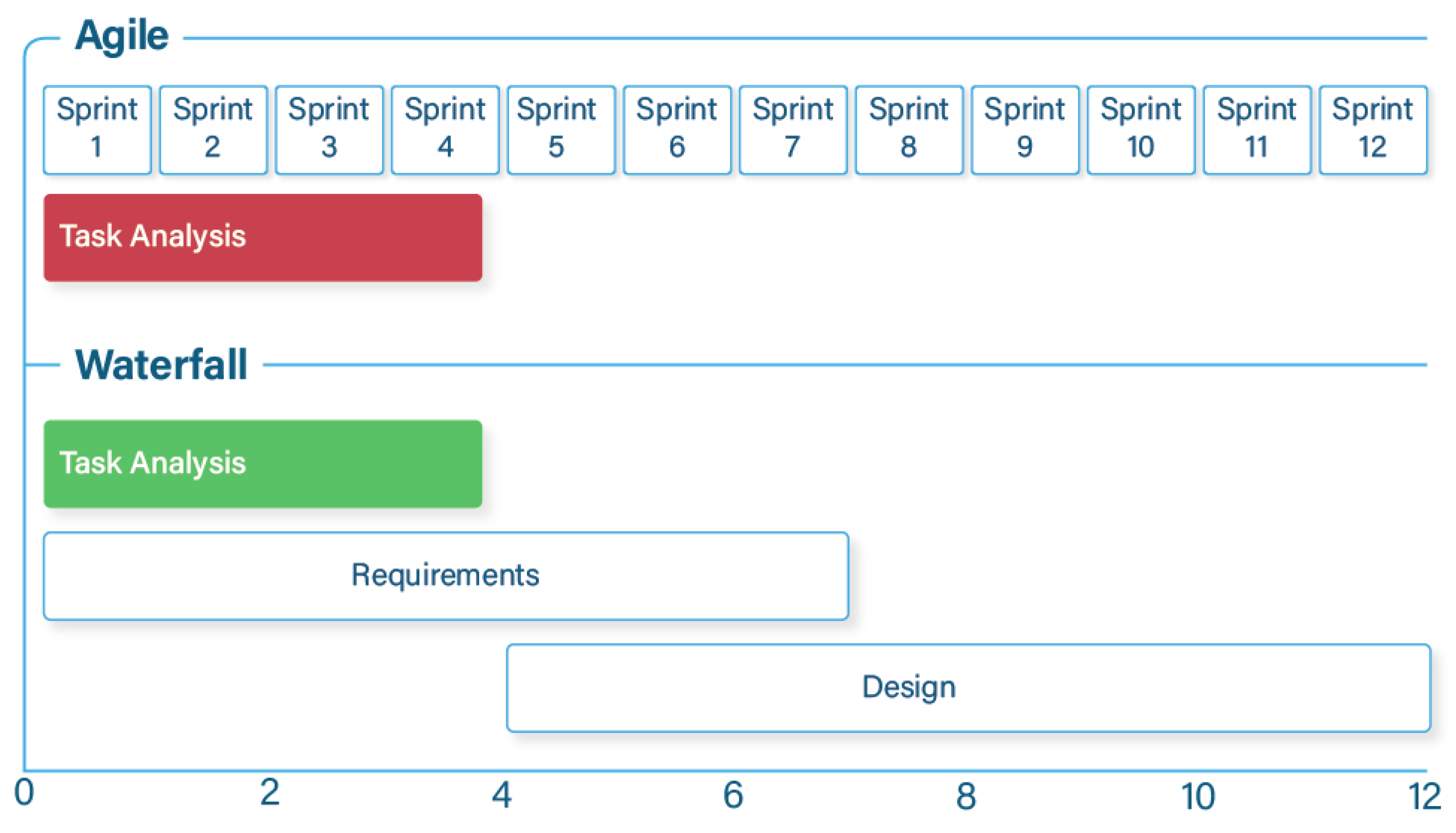Click the Agile section heading
The width and height of the screenshot is (1456, 833).
pyautogui.click(x=122, y=36)
